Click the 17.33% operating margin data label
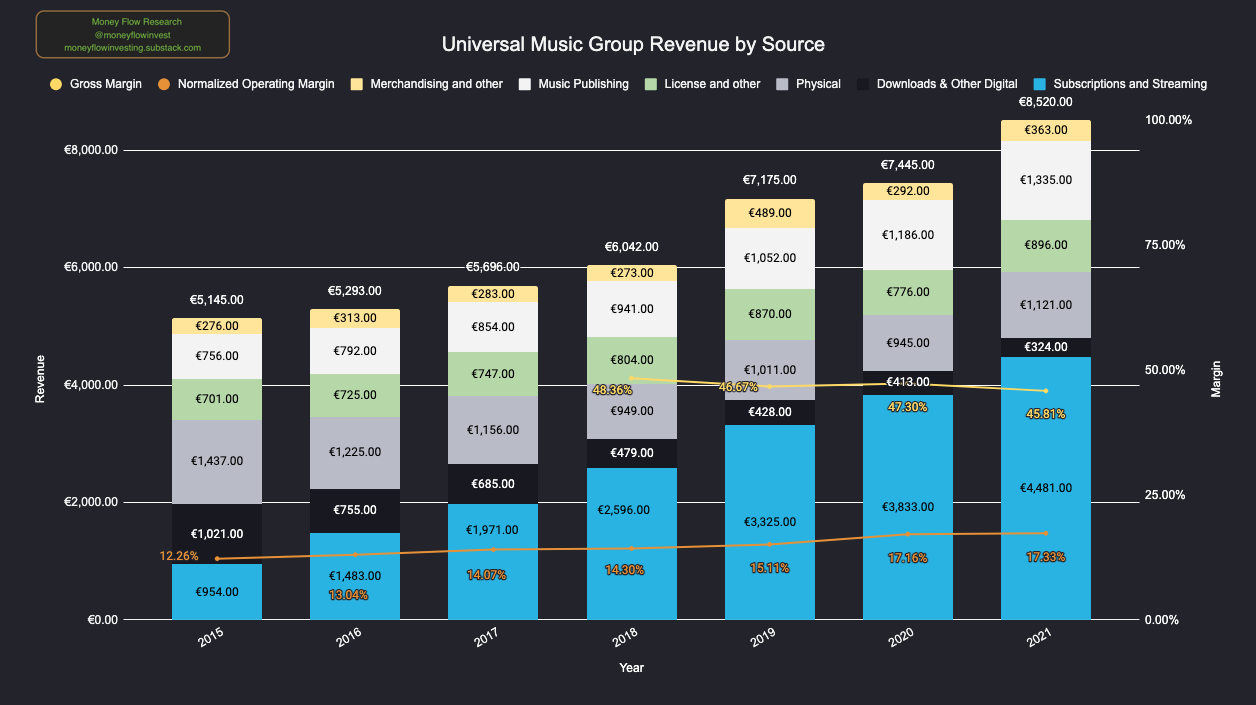 1045,557
